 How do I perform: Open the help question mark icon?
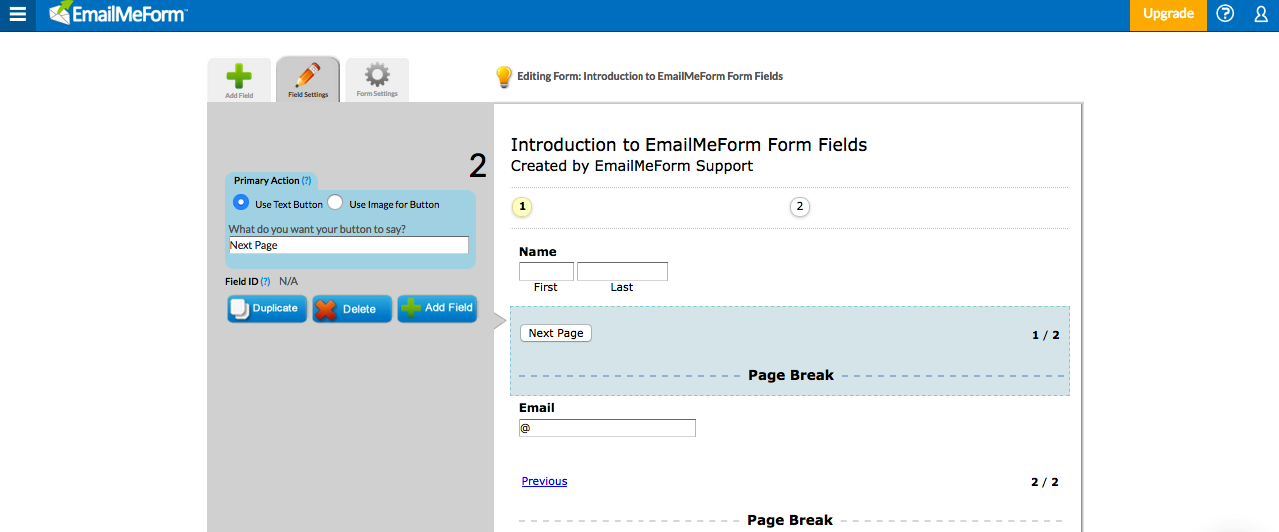coord(1225,14)
